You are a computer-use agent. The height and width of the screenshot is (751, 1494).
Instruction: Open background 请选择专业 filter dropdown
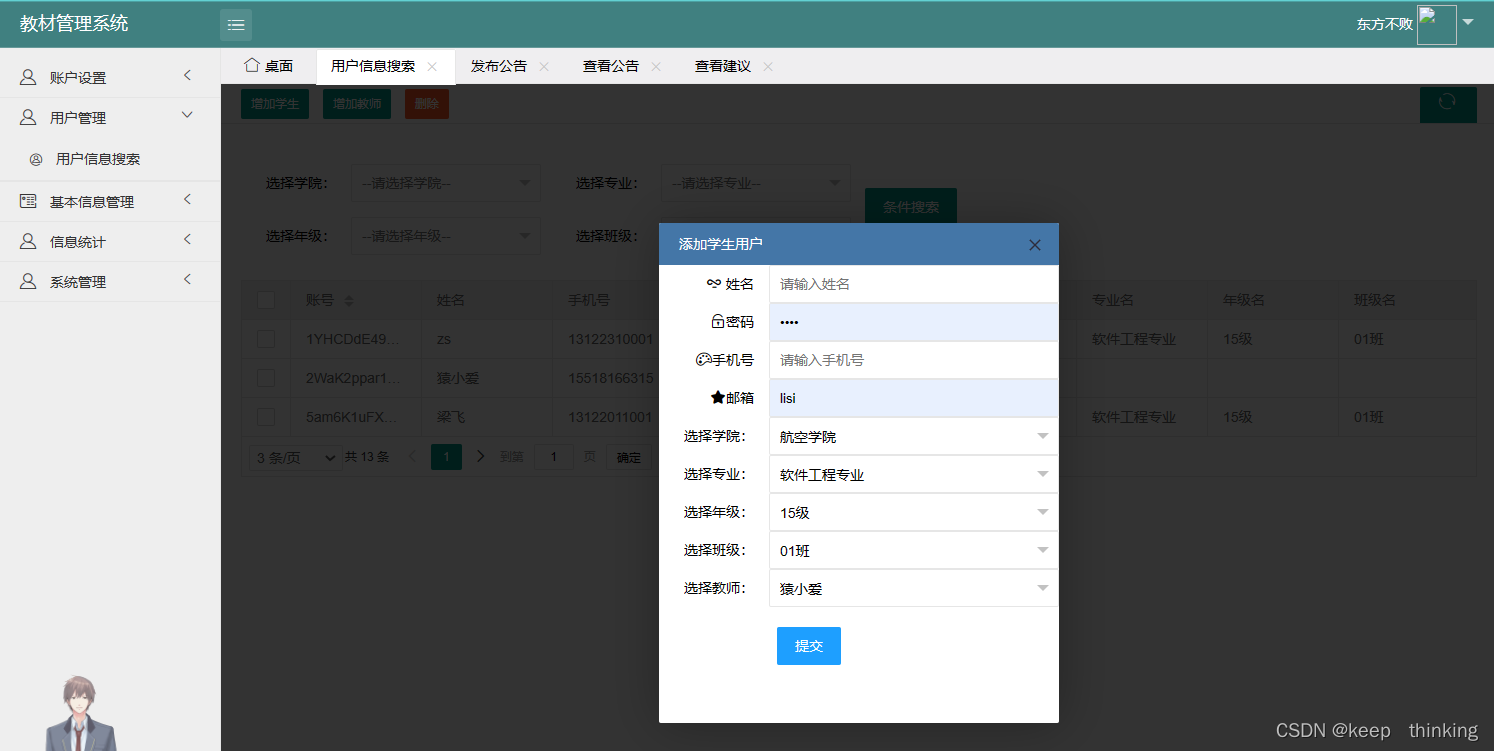tap(756, 183)
